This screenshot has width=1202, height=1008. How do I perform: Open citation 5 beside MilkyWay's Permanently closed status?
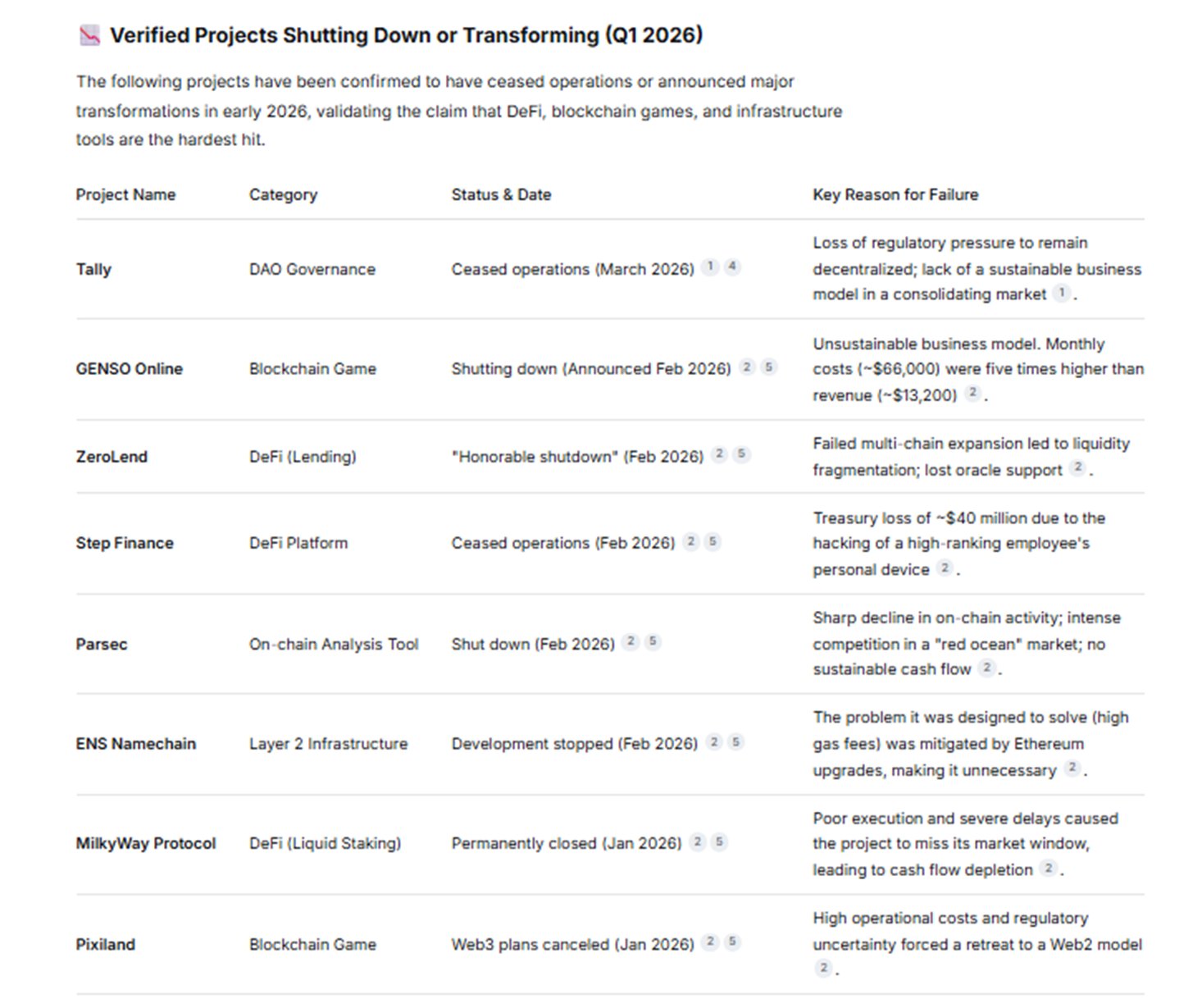tap(719, 842)
